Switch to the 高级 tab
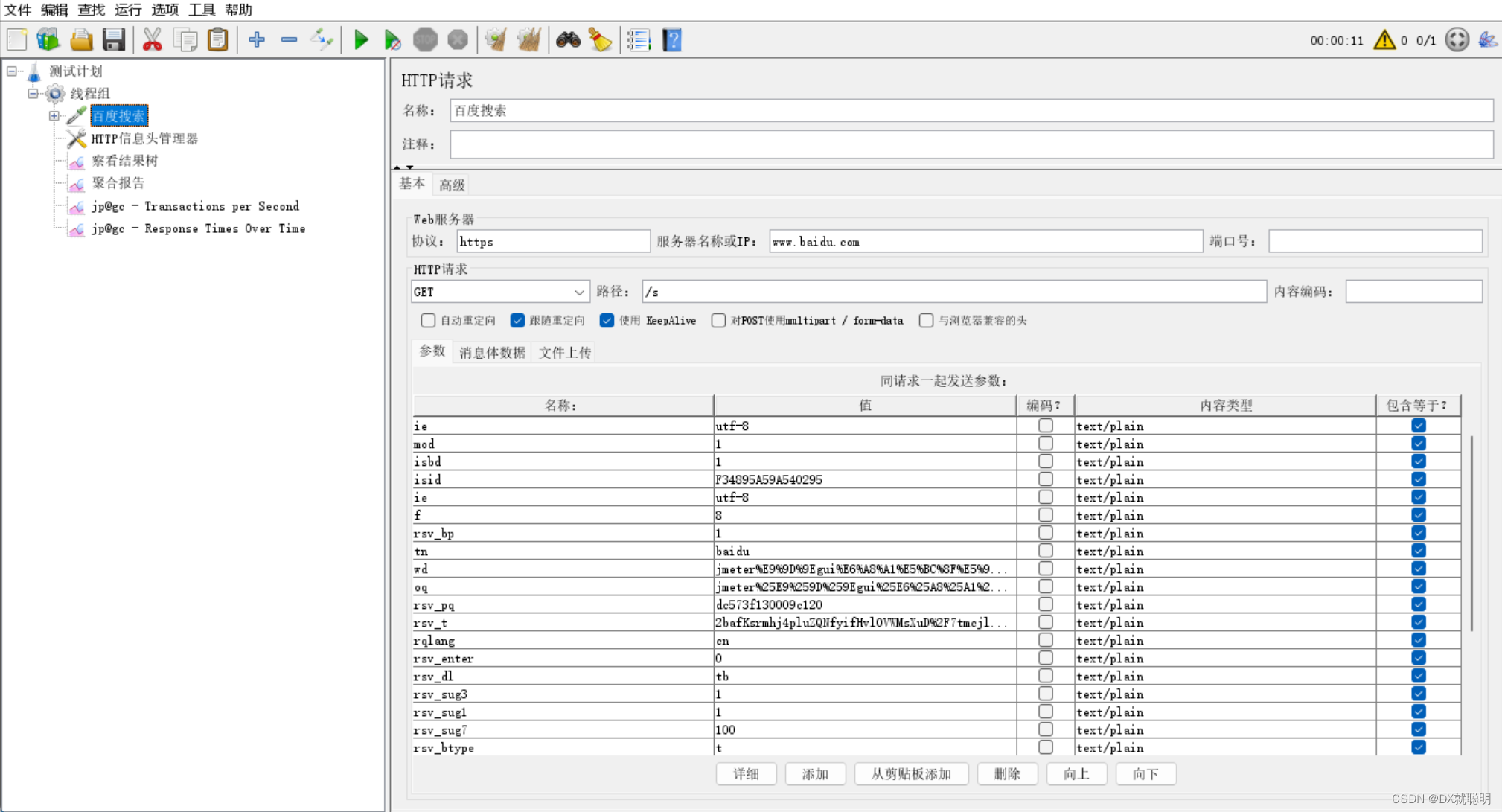Image resolution: width=1502 pixels, height=812 pixels. 452,185
